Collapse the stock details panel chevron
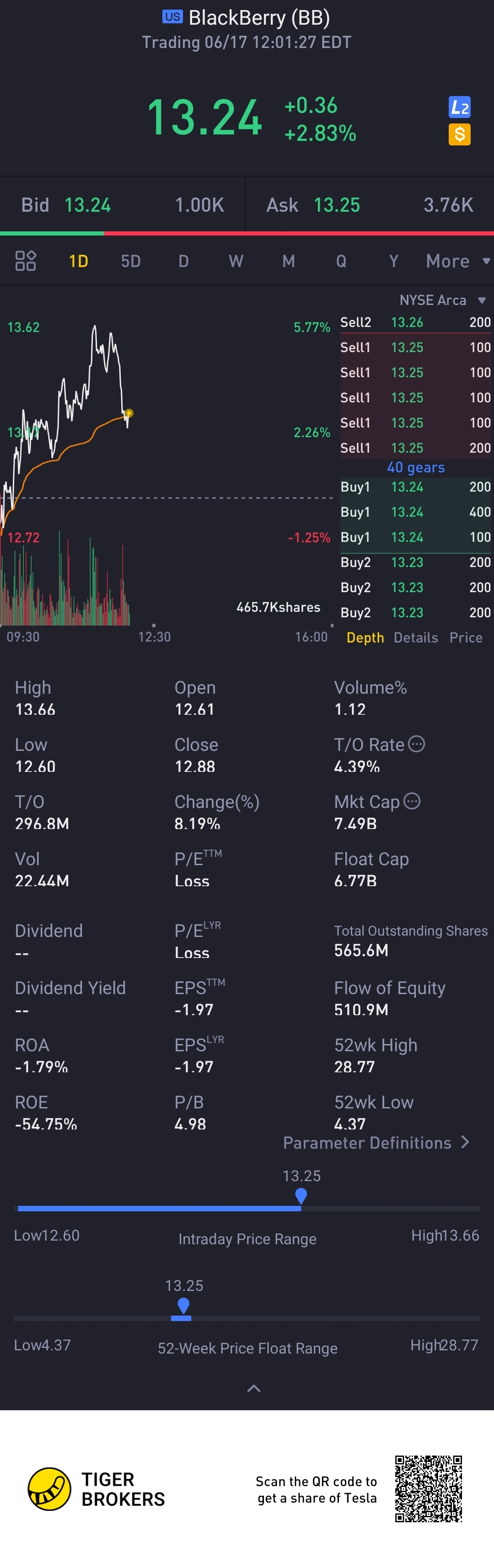Screen dimensions: 494x1568 pos(253,1388)
